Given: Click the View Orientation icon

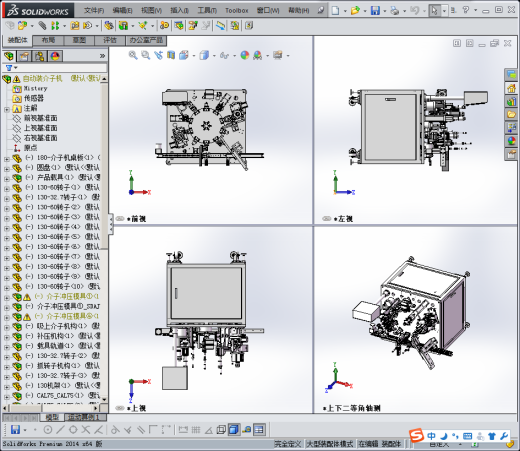Looking at the screenshot, I should [184, 55].
